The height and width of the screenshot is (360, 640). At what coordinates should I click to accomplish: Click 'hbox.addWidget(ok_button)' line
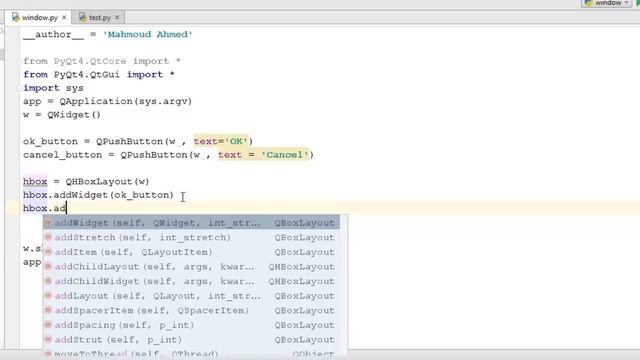(98, 195)
